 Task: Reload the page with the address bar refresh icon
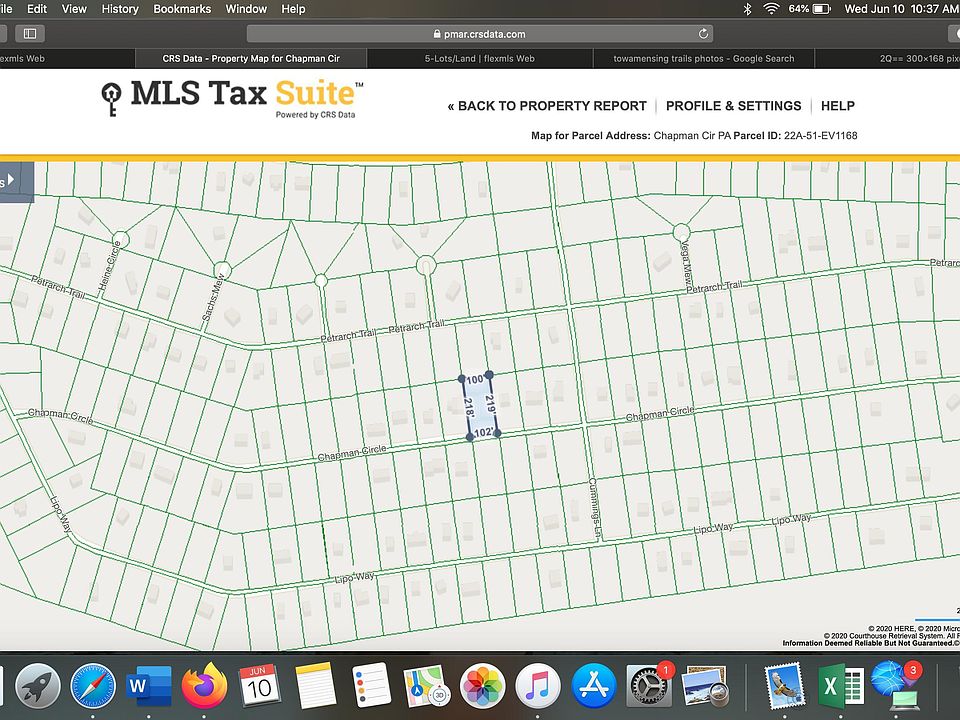point(703,34)
